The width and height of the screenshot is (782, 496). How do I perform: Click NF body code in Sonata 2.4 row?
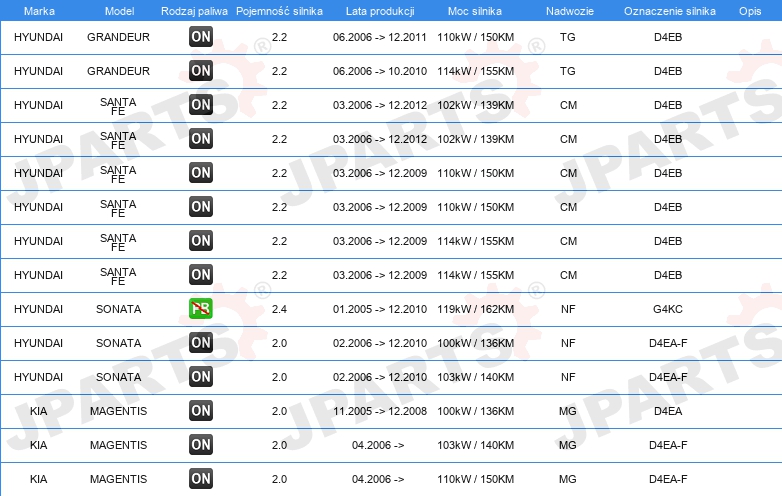(x=568, y=309)
